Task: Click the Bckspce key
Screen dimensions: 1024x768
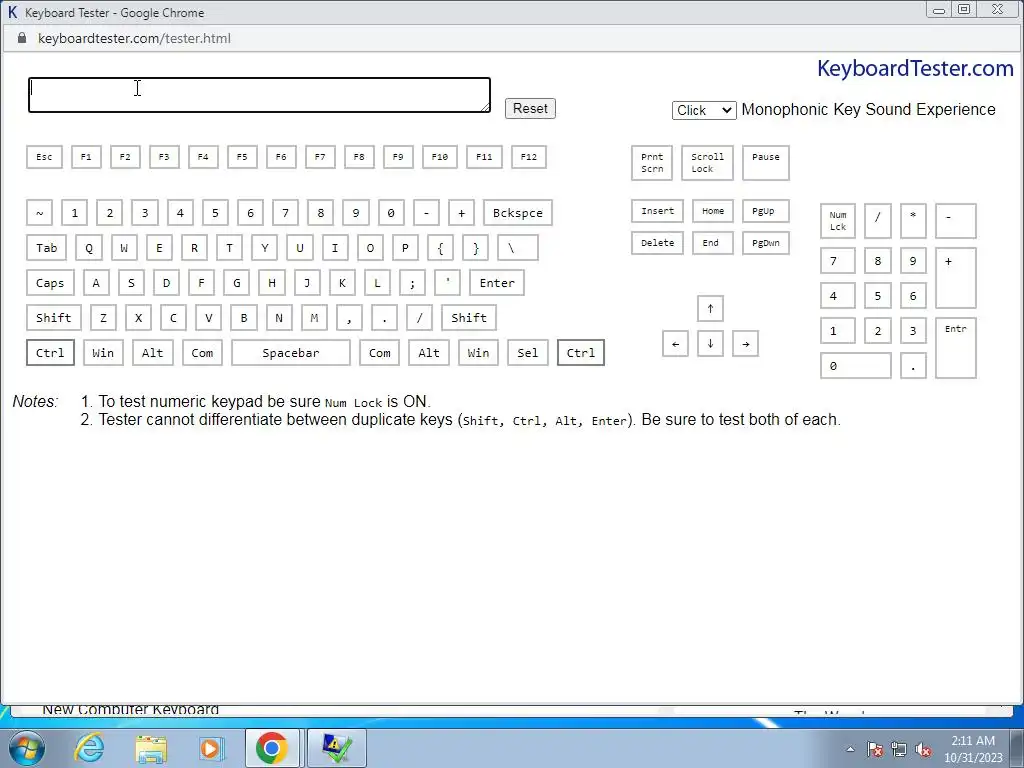Action: 518,213
